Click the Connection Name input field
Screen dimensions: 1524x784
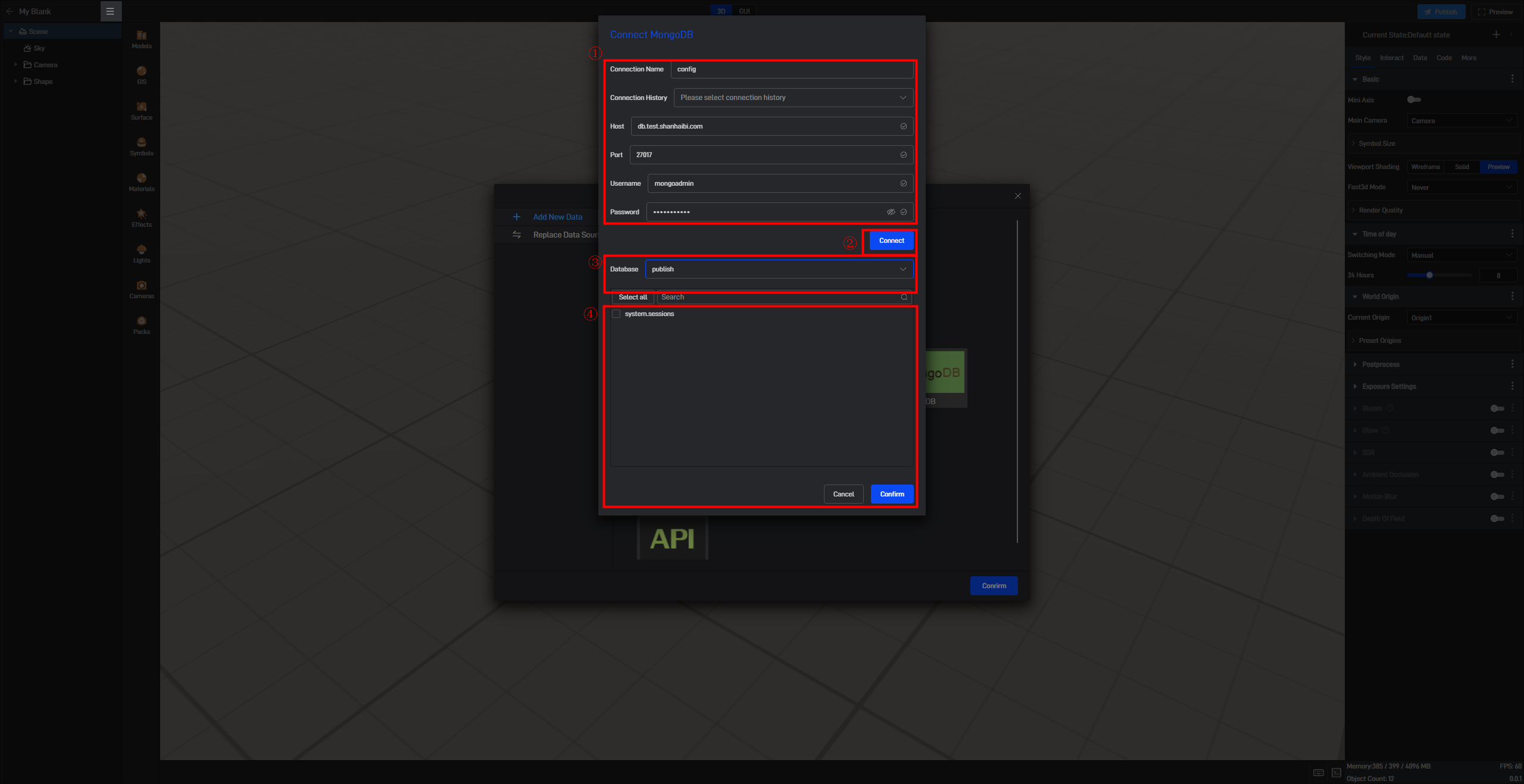point(792,69)
